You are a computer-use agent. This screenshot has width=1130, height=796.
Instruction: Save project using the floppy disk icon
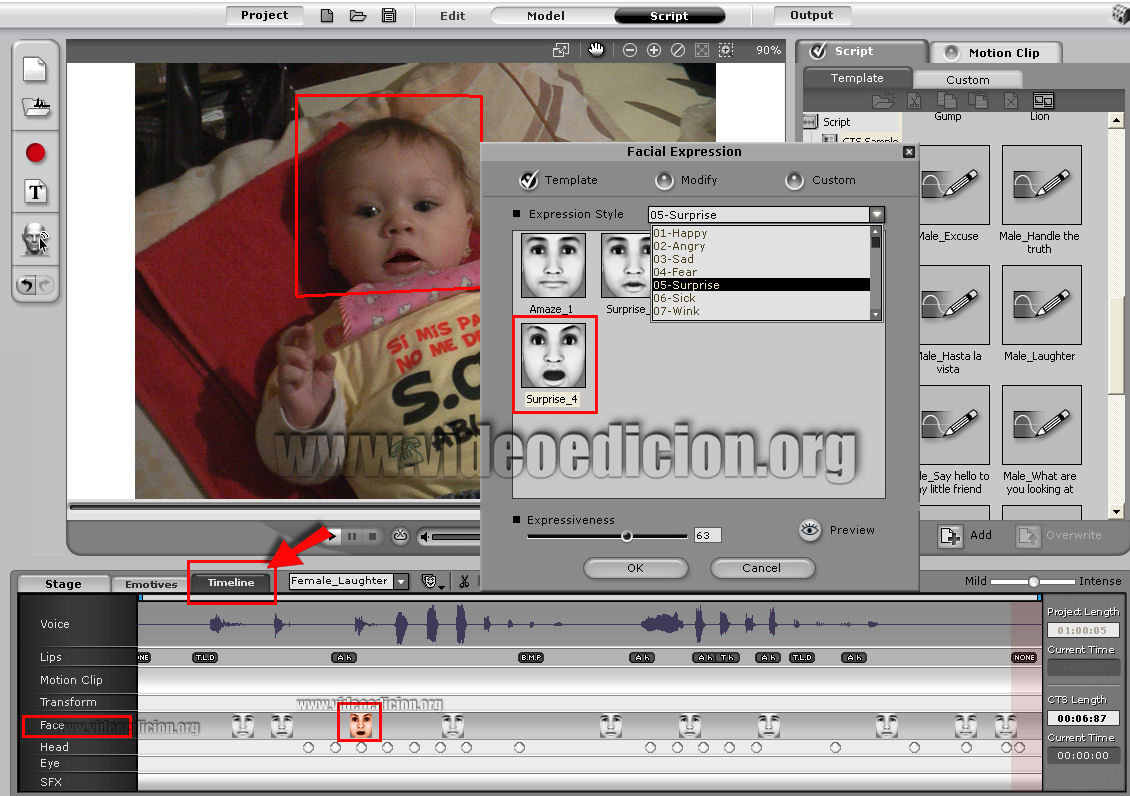389,16
